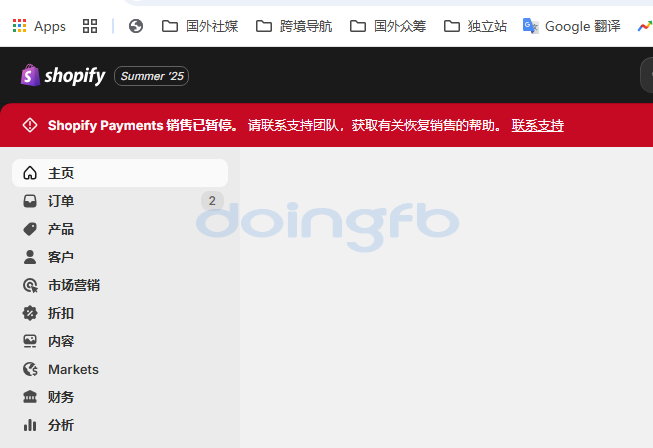This screenshot has width=653, height=448.
Task: Click the orders count badge 2
Action: [x=212, y=201]
